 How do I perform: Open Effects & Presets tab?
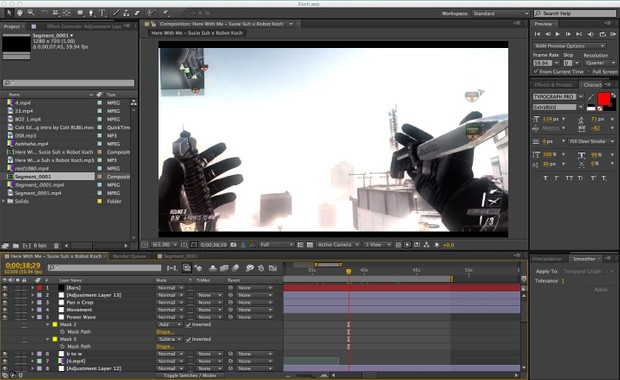pyautogui.click(x=553, y=85)
